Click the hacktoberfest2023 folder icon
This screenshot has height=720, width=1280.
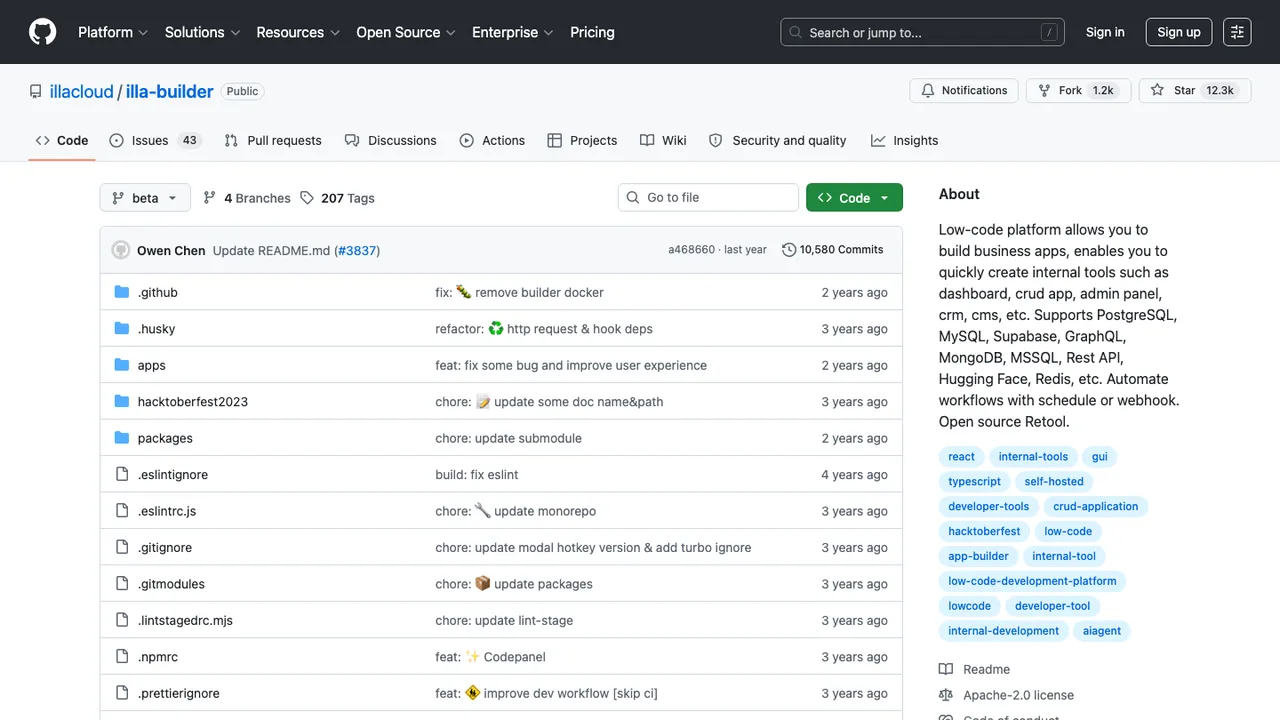click(122, 401)
